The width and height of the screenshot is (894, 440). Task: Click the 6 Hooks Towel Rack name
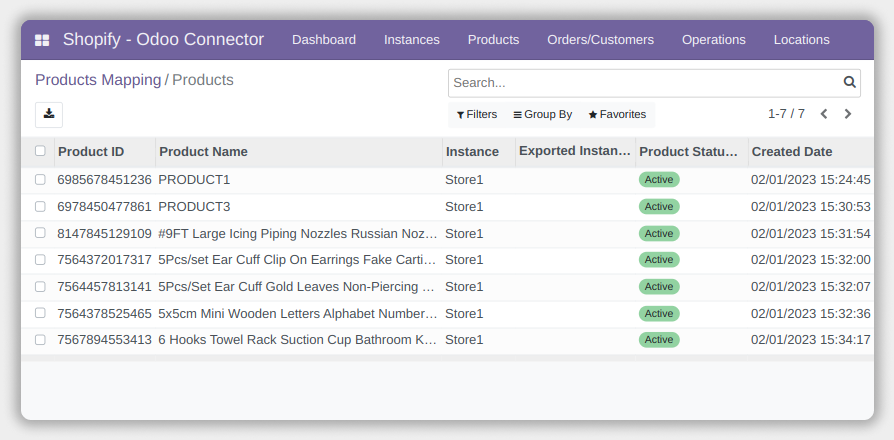point(297,340)
